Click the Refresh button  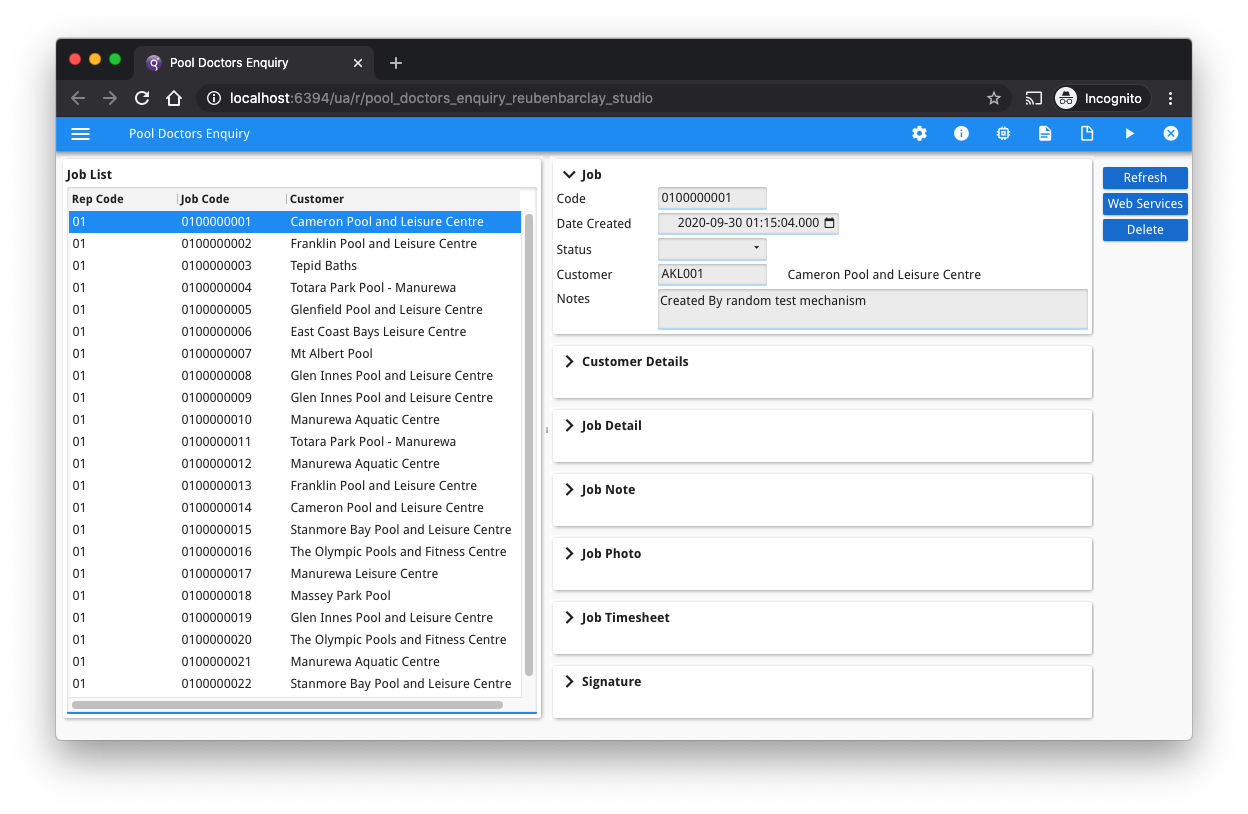click(x=1145, y=178)
